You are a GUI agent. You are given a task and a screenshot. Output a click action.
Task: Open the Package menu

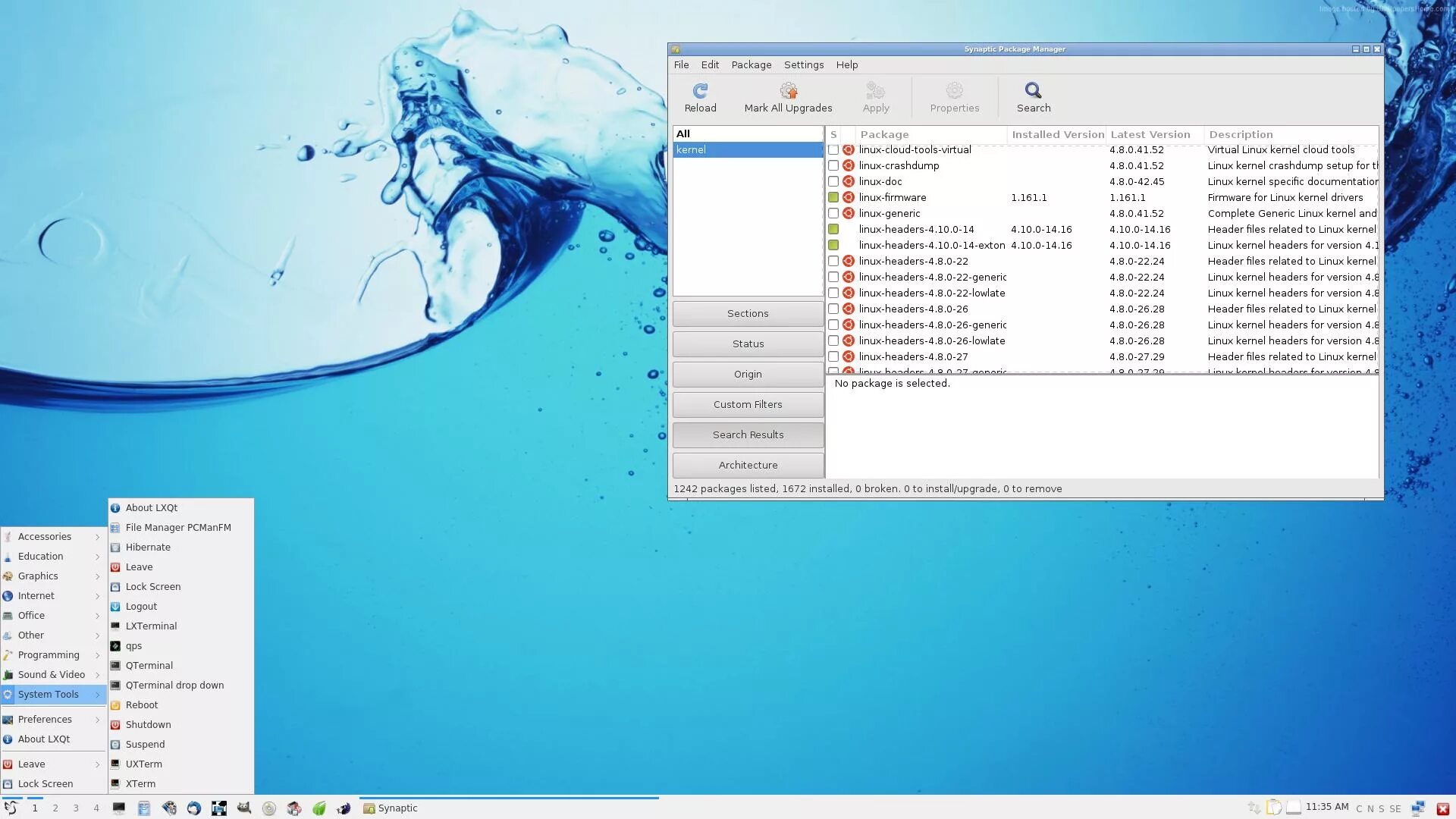[x=751, y=65]
